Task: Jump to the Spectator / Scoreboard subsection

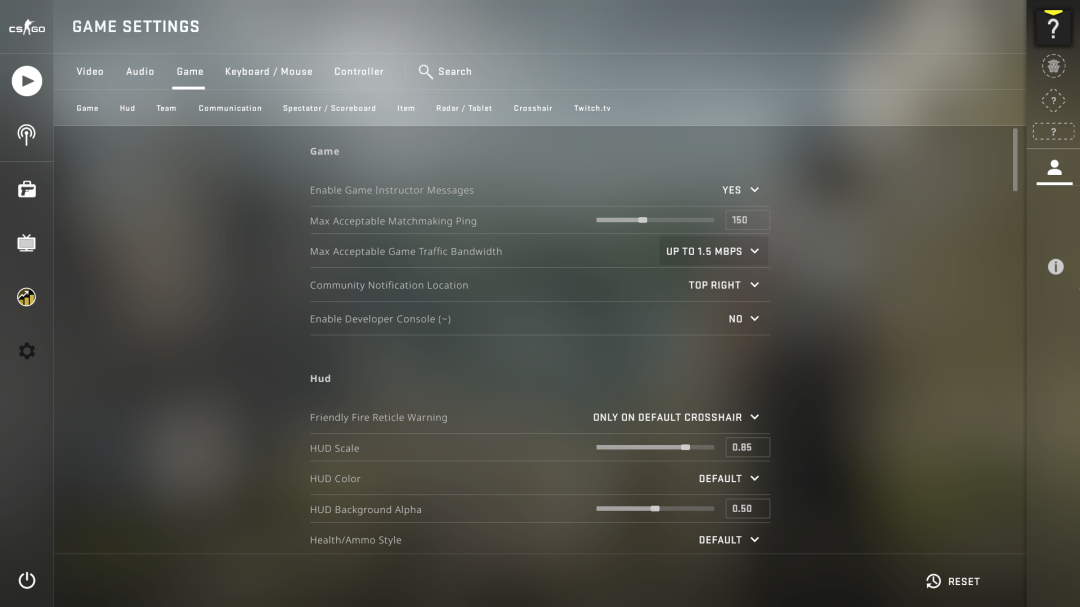Action: [x=329, y=108]
